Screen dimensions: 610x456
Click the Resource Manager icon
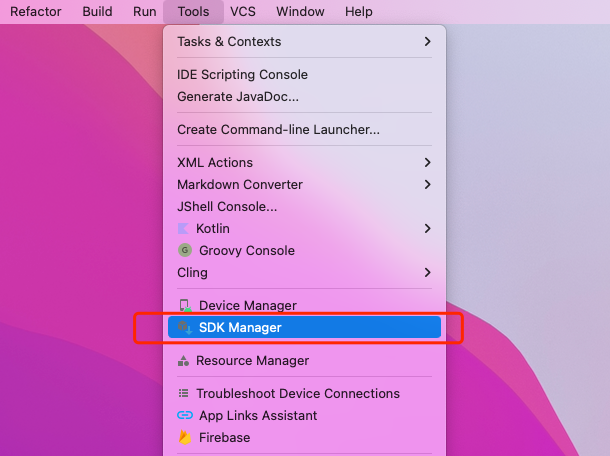point(184,360)
